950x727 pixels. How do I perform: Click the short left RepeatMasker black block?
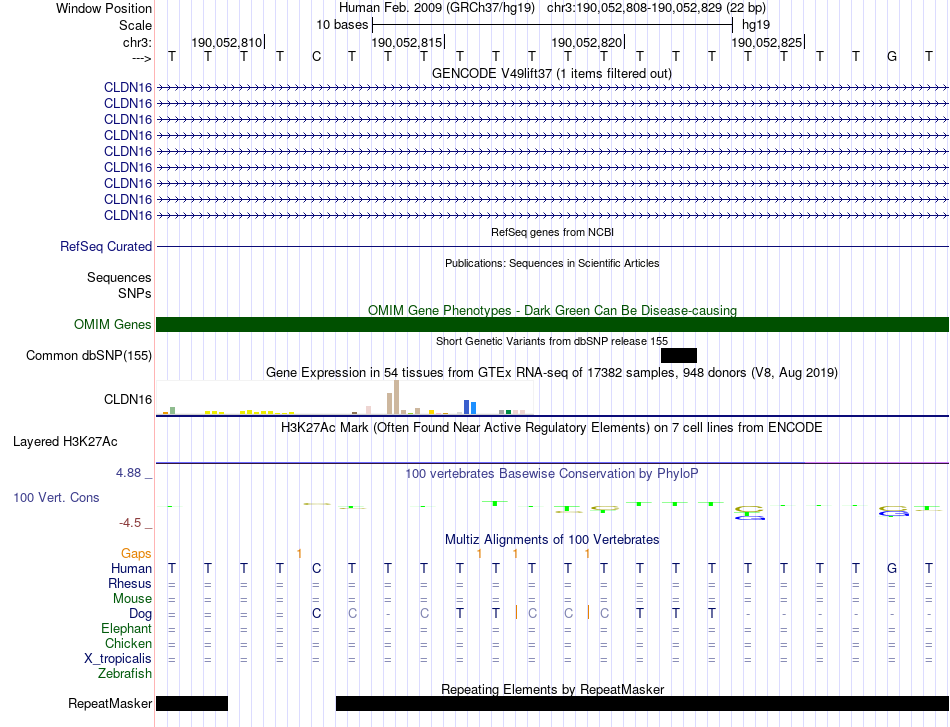[192, 703]
